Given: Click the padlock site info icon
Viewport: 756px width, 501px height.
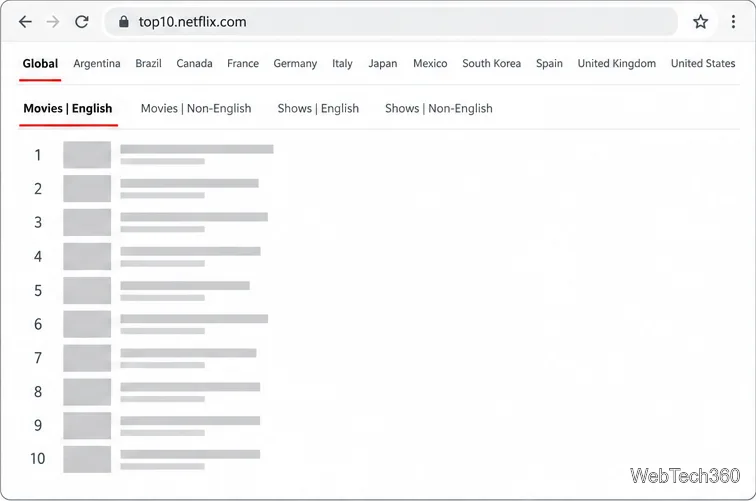Looking at the screenshot, I should [123, 22].
